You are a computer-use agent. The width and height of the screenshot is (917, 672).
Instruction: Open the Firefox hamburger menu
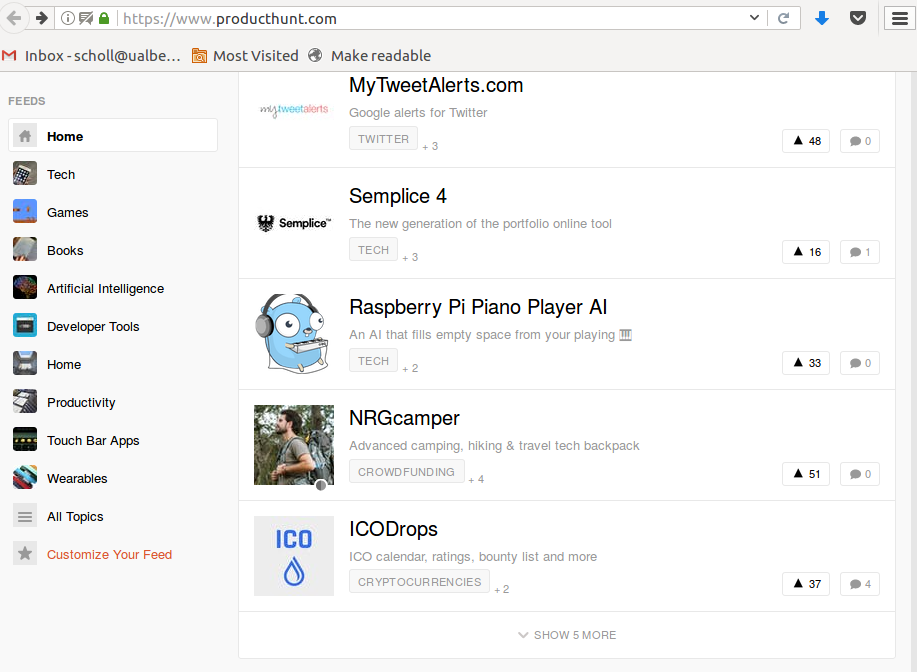point(898,18)
